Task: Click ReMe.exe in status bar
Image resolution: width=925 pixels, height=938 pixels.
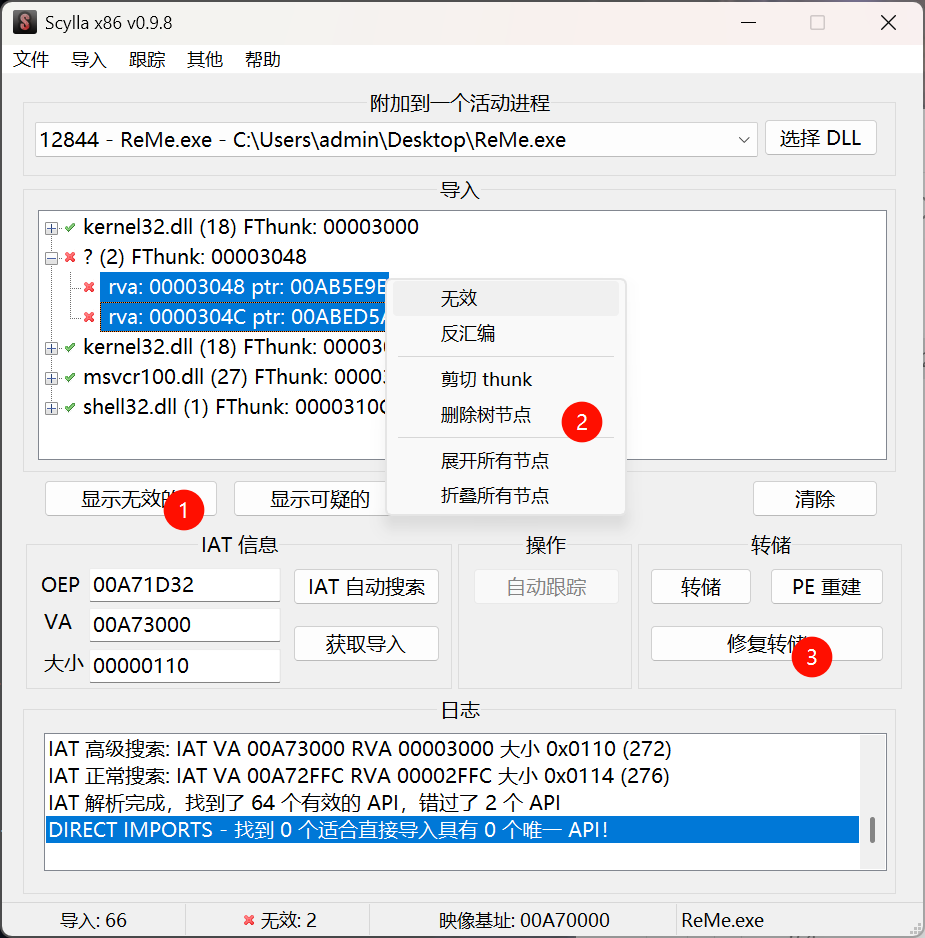Action: coord(722,920)
